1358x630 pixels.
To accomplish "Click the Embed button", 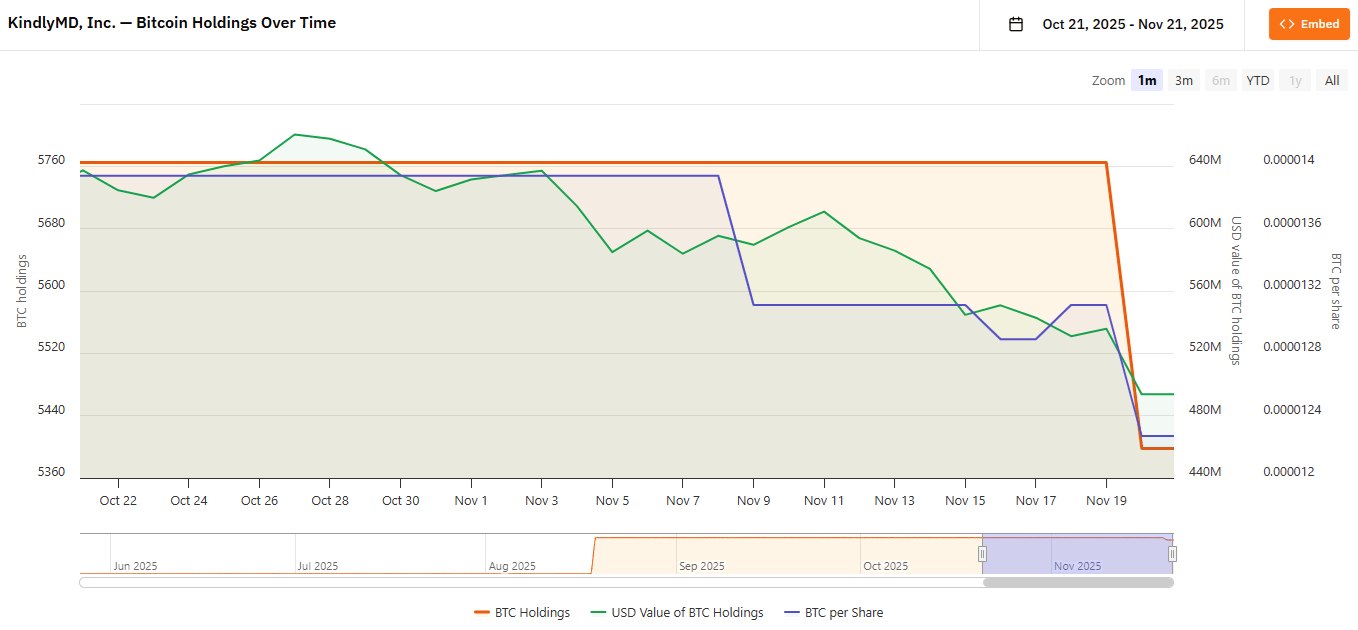I will [x=1309, y=24].
